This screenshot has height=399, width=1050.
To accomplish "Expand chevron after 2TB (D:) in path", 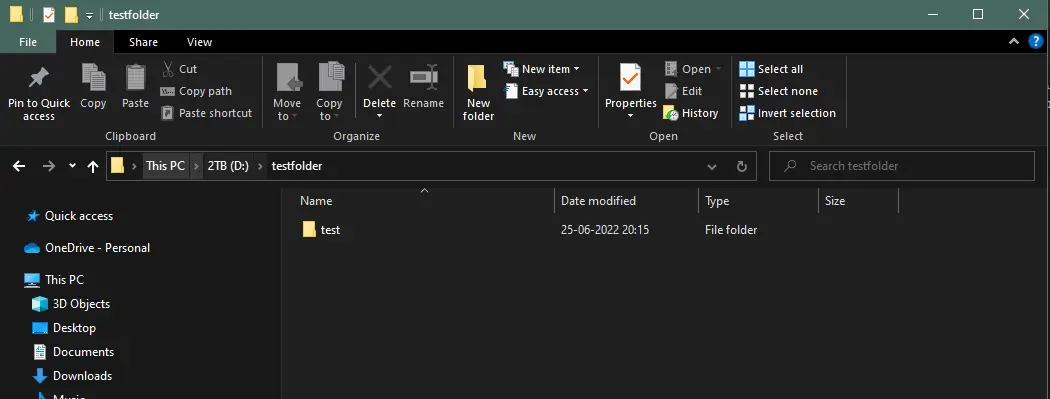I will [260, 166].
